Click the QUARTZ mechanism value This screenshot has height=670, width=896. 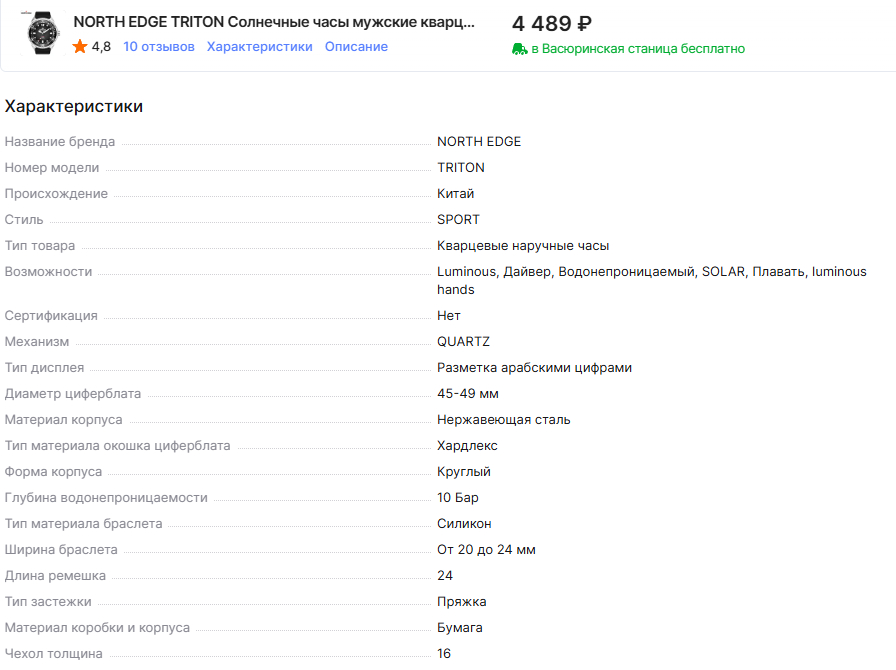point(463,342)
